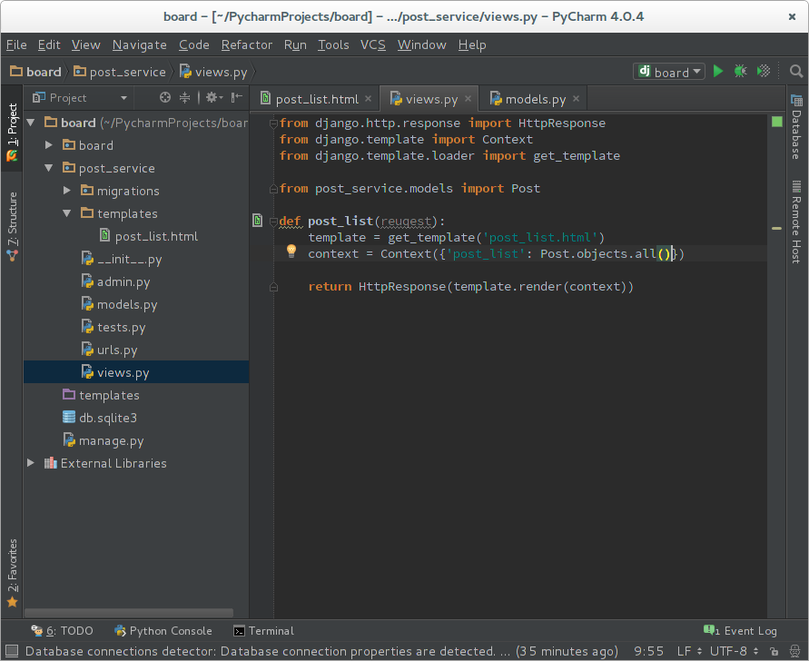Fold the import block at first line
Viewport: 809px width, 661px height.
(273, 123)
